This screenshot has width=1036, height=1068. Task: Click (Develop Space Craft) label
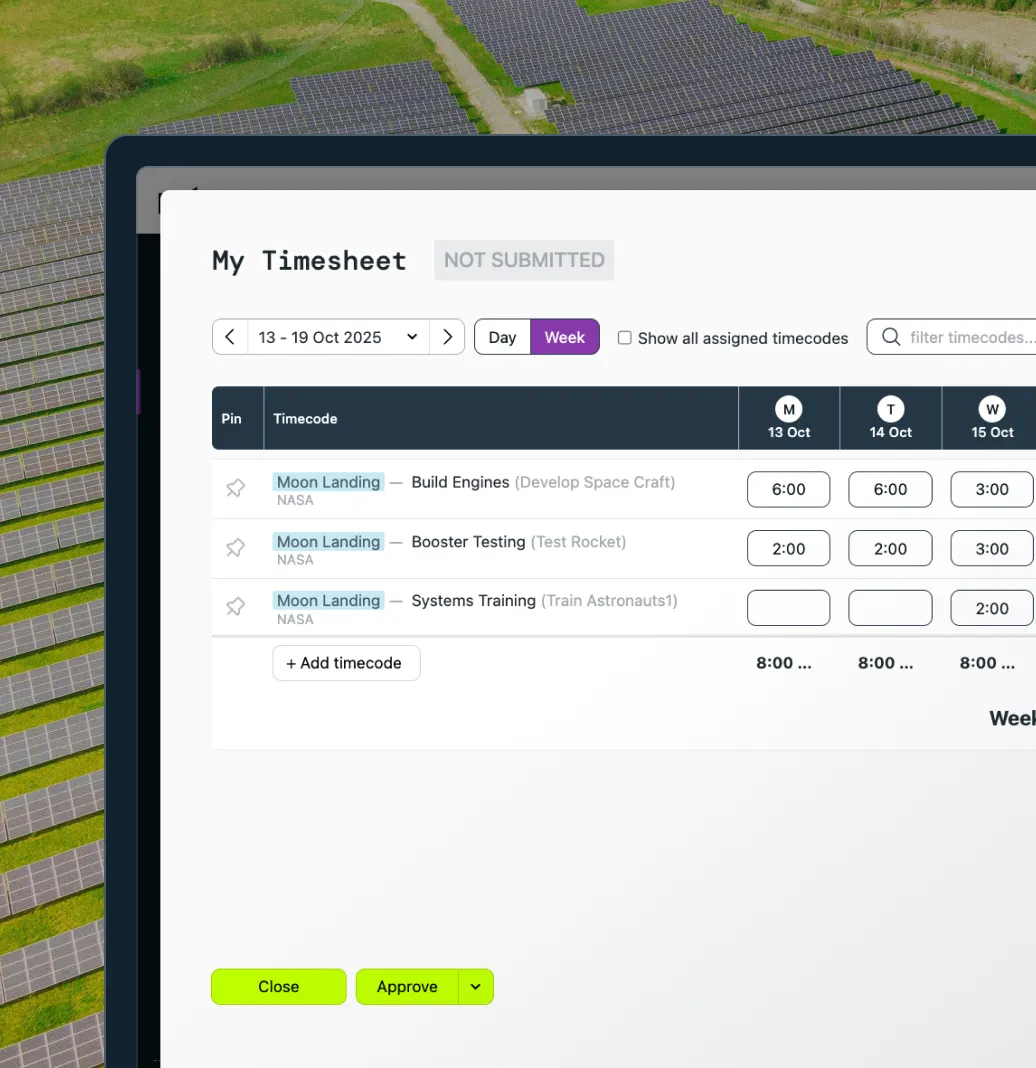[595, 482]
